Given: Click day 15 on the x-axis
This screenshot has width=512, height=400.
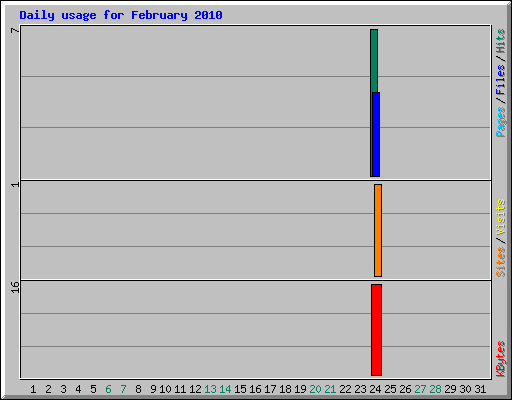Looking at the screenshot, I should (x=240, y=389).
